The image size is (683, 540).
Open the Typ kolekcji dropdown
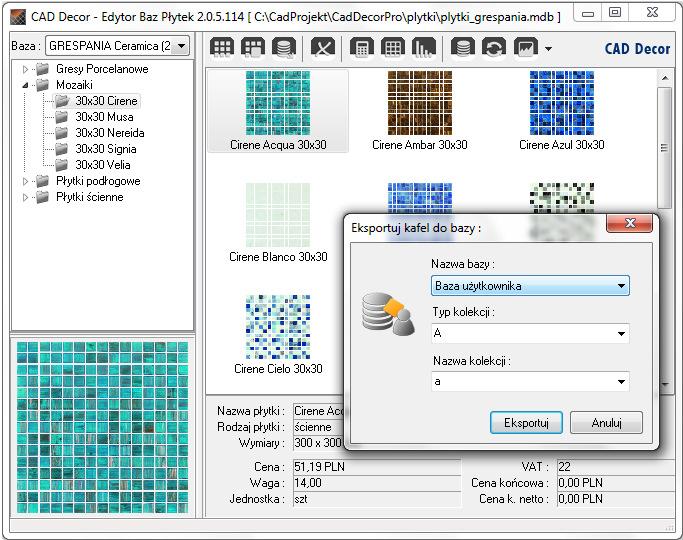pos(530,334)
